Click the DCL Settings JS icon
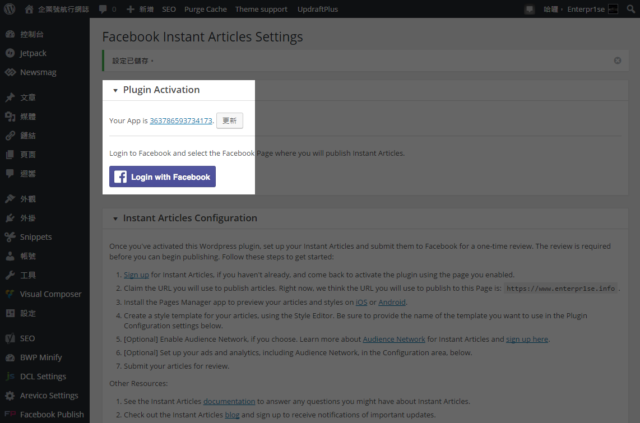Image resolution: width=640 pixels, height=423 pixels. click(10, 376)
